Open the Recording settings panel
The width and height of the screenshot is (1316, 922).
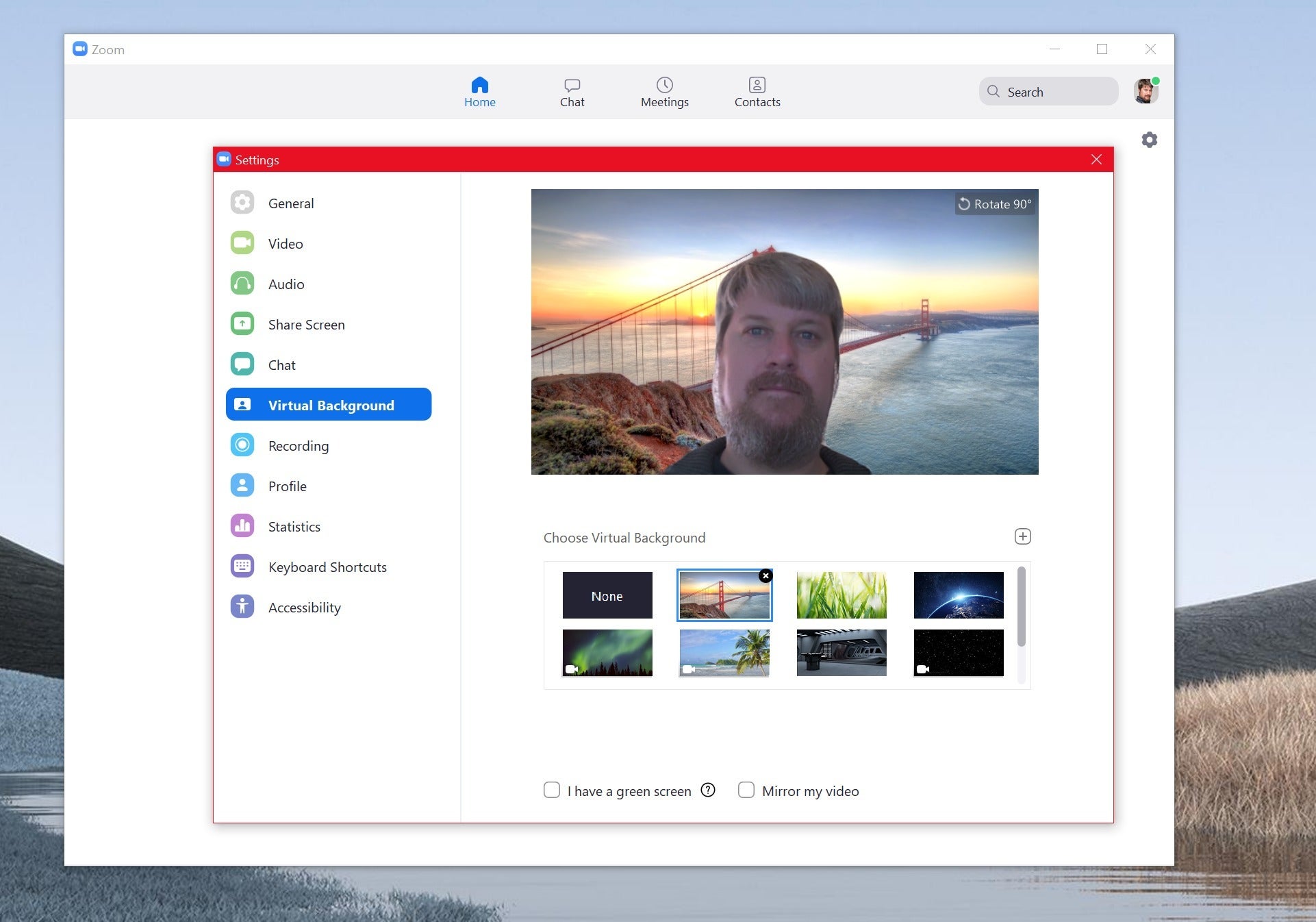coord(298,445)
